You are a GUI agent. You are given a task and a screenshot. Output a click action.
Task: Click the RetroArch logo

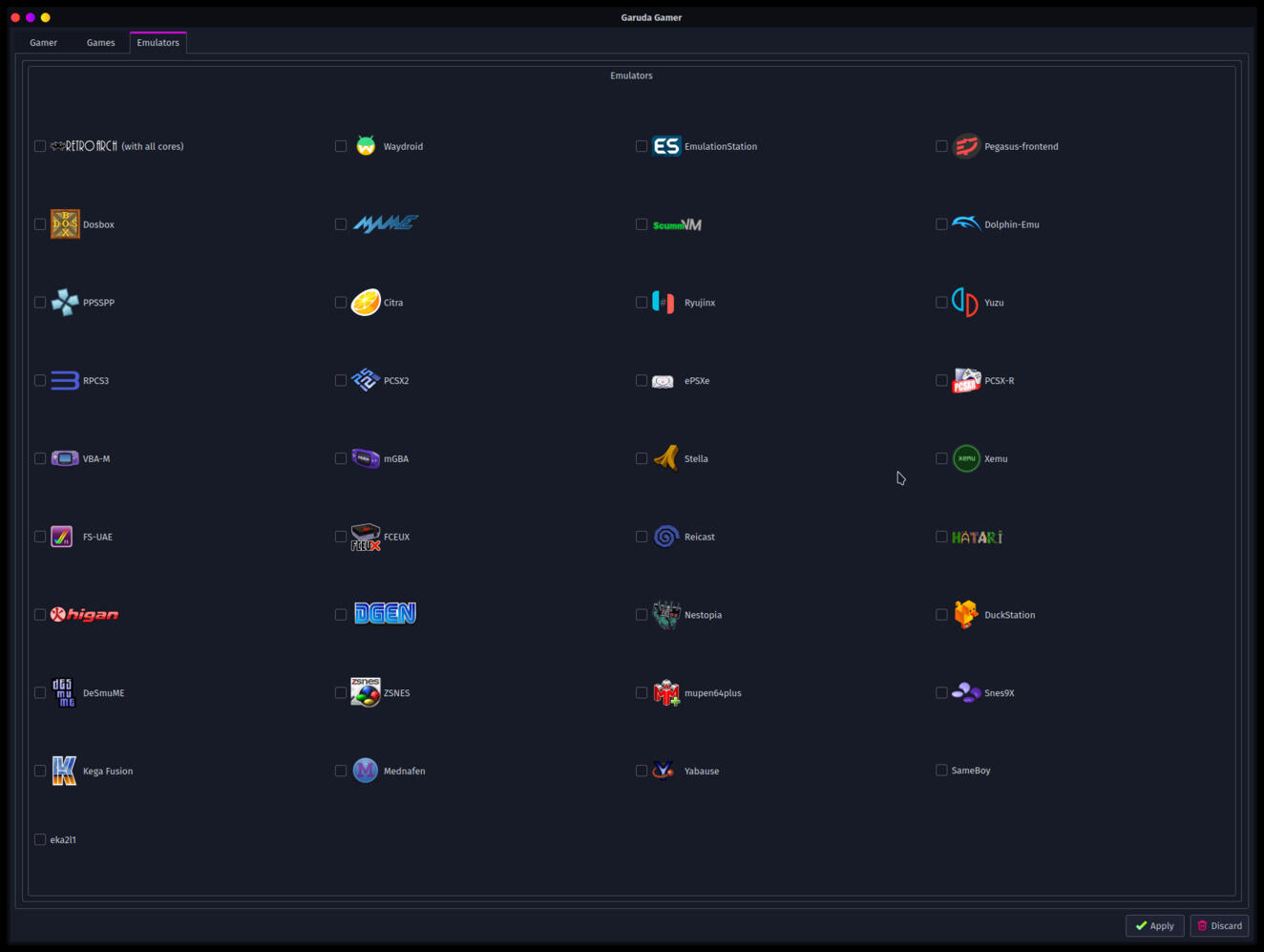(84, 146)
